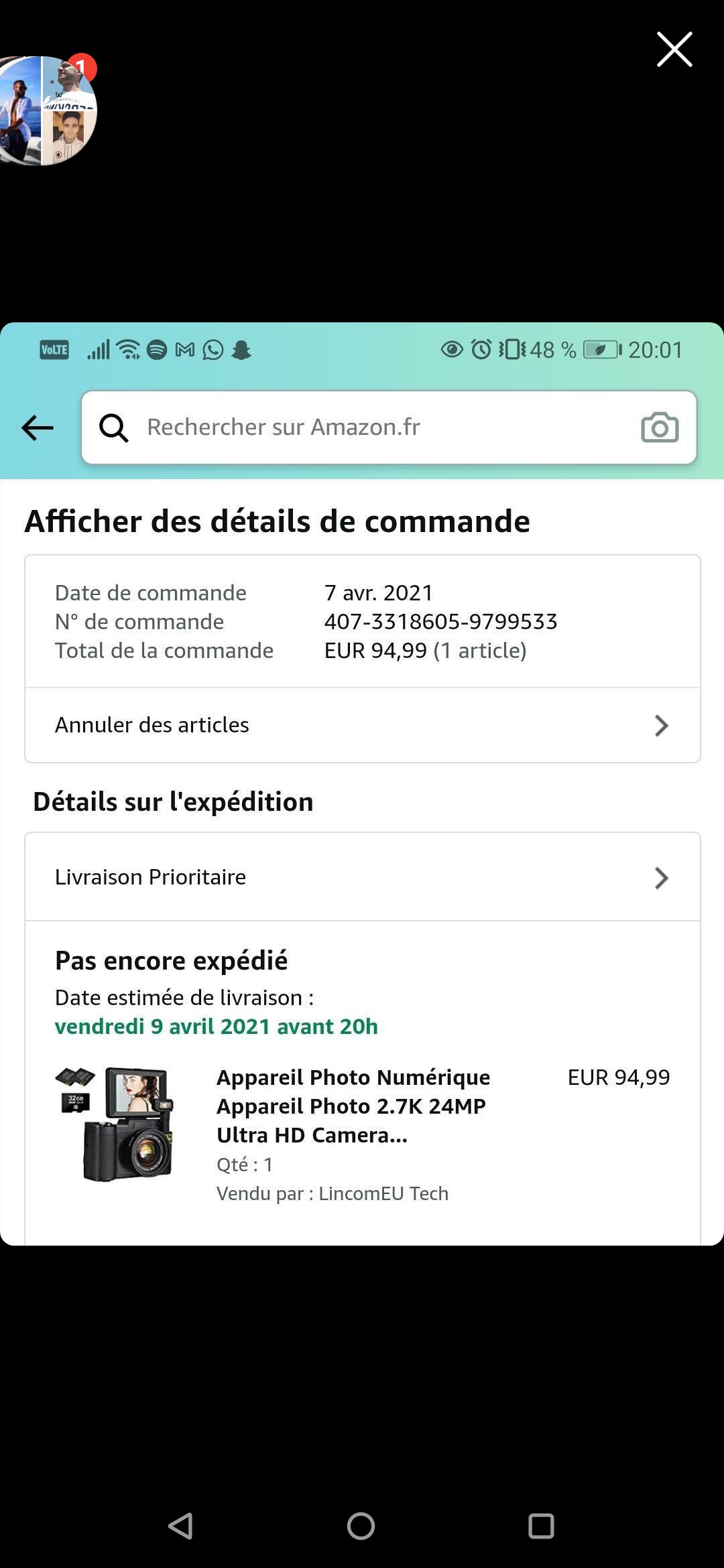This screenshot has width=724, height=1568.
Task: Expand the Annuler des articles chevron
Action: pos(661,725)
